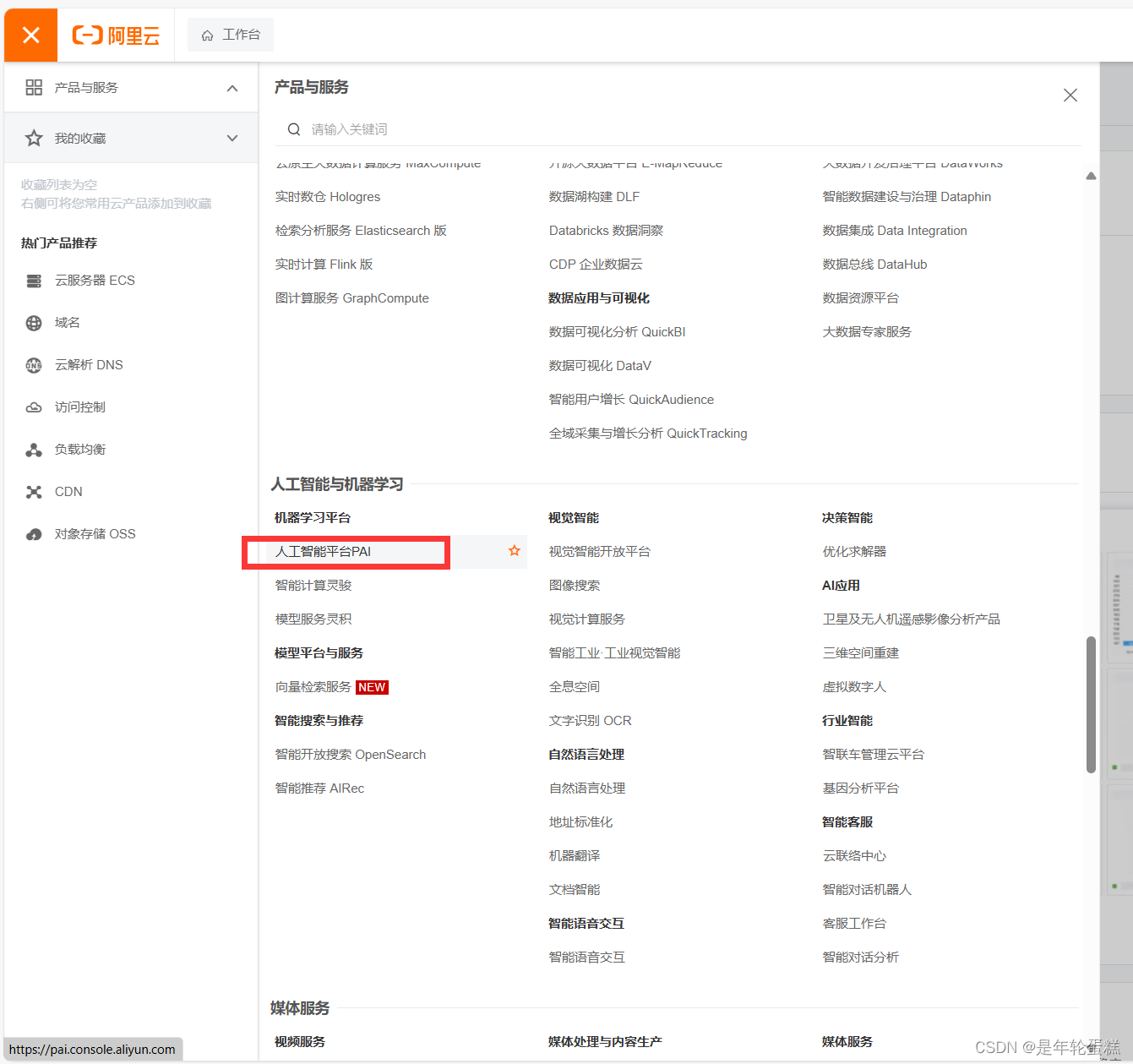Open 对象存储 OSS link
This screenshot has height=1064, width=1133.
tap(95, 534)
